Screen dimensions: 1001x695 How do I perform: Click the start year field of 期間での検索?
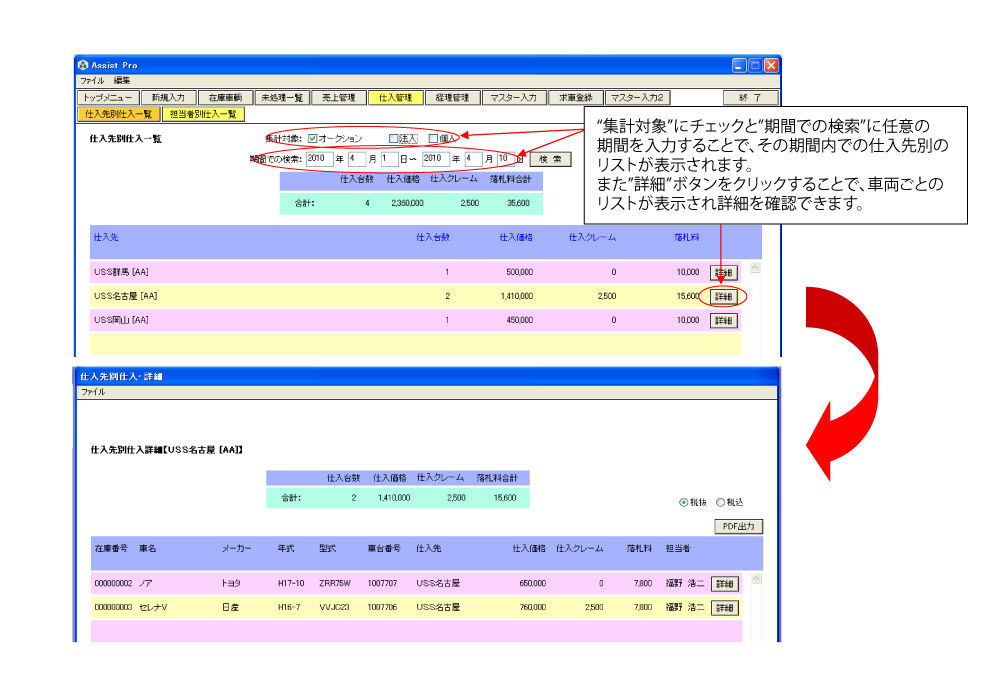(319, 158)
